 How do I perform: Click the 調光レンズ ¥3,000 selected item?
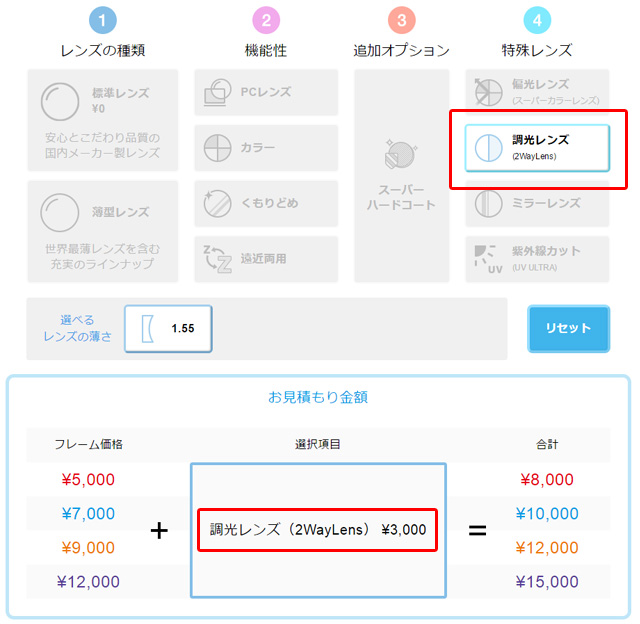click(x=318, y=530)
